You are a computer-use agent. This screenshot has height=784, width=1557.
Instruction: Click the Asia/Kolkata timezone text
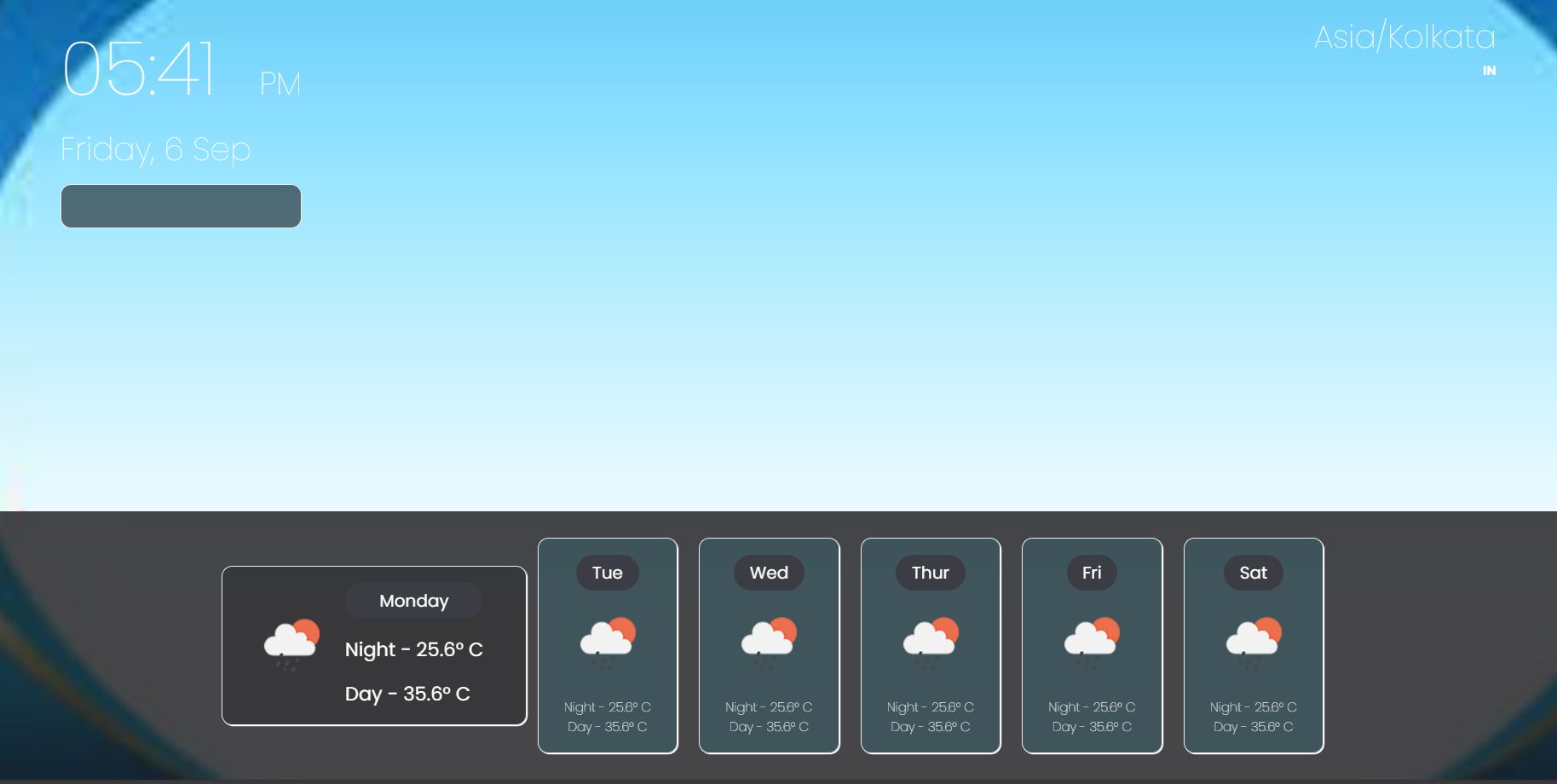[1404, 37]
